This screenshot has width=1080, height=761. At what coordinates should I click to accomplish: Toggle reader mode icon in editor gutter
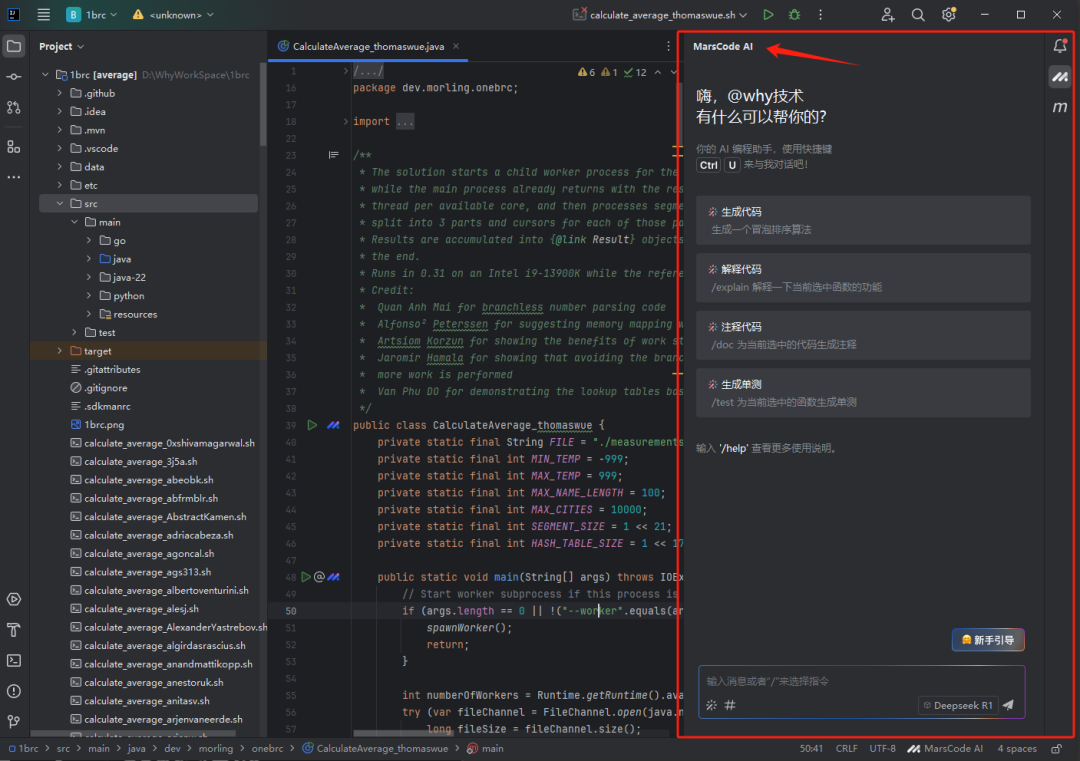[333, 155]
